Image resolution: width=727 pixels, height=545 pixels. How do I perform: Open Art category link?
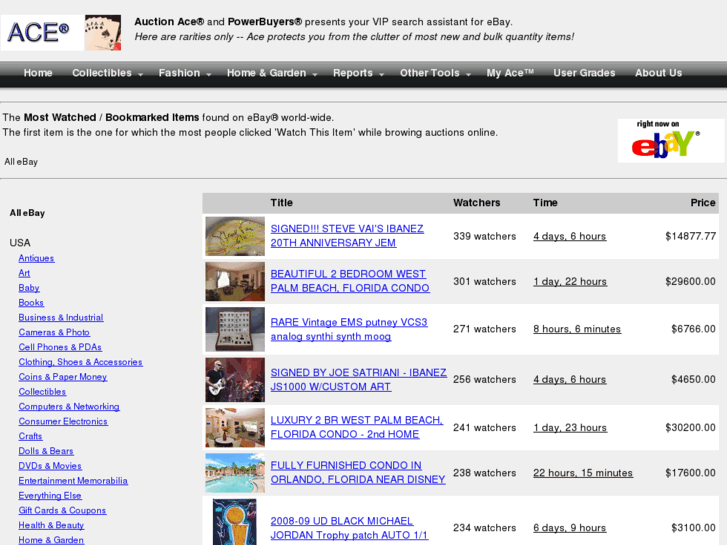click(x=24, y=273)
